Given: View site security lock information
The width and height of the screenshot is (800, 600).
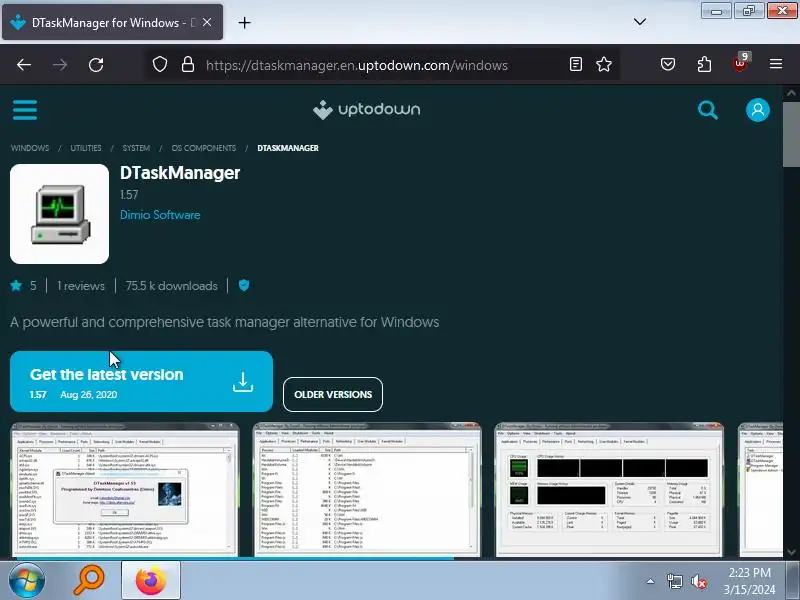Looking at the screenshot, I should click(x=188, y=64).
